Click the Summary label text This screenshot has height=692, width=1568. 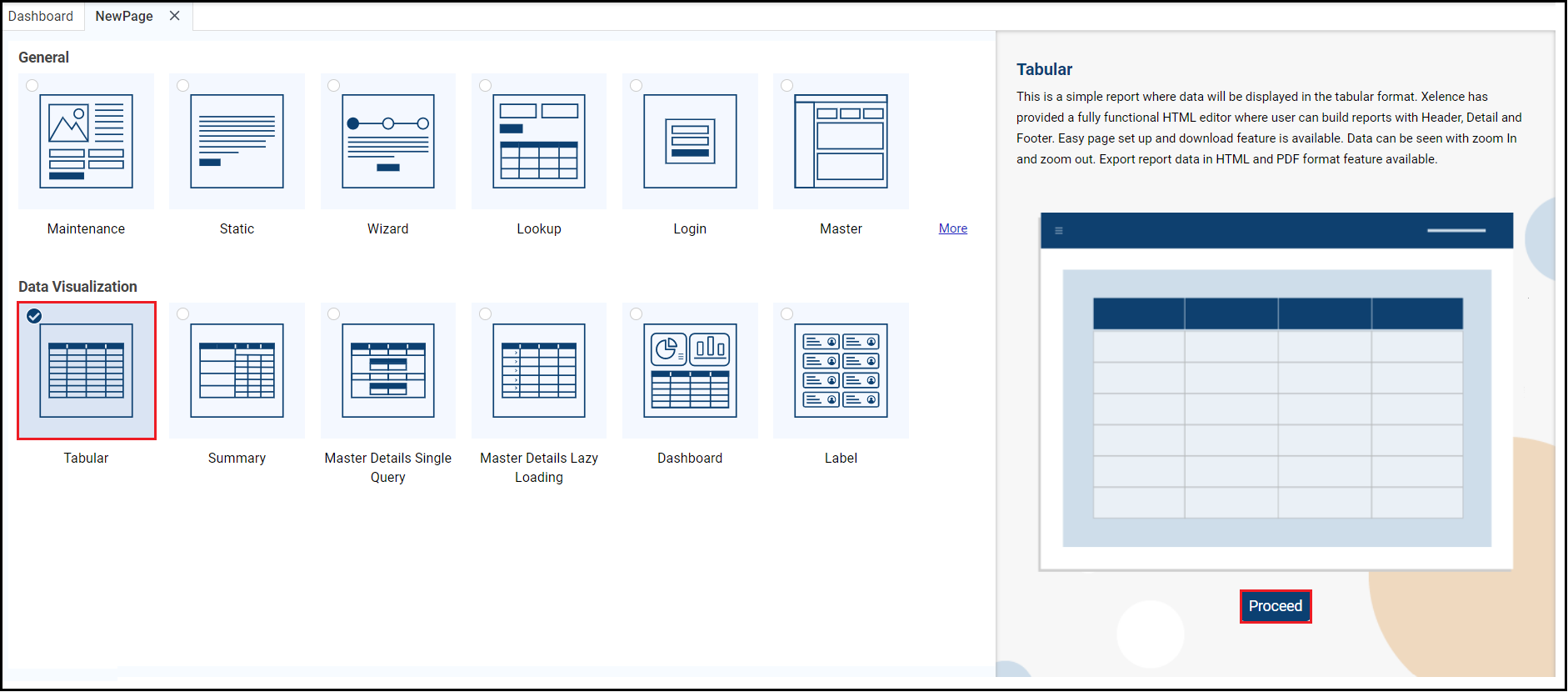click(237, 458)
